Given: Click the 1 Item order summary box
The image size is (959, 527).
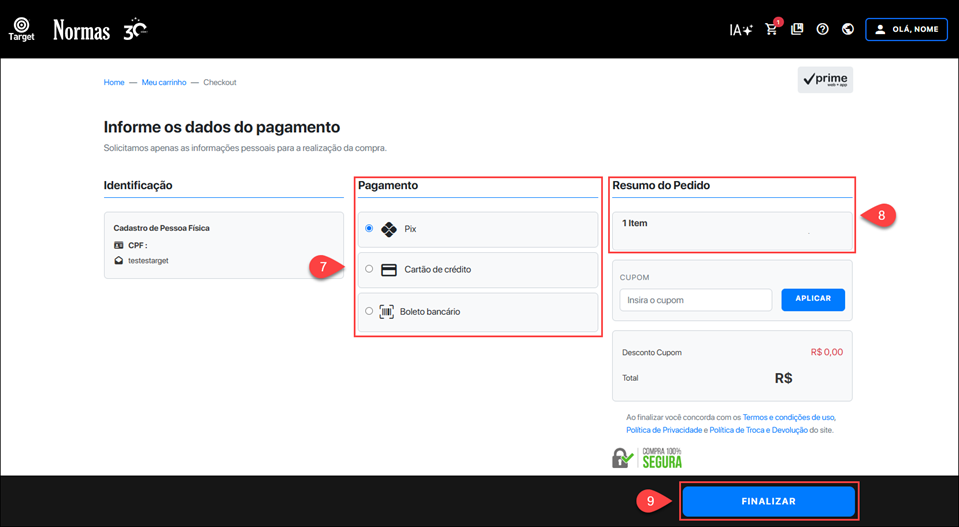Looking at the screenshot, I should click(732, 231).
